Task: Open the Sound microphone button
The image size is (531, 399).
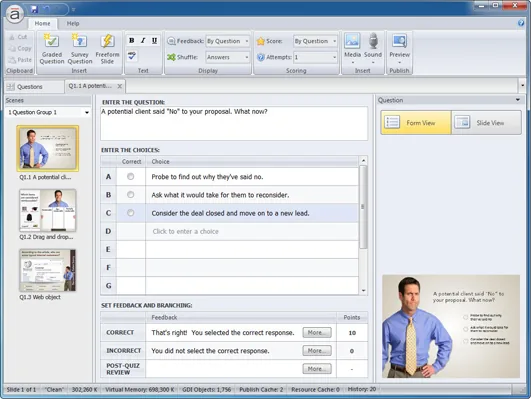Action: click(x=373, y=48)
